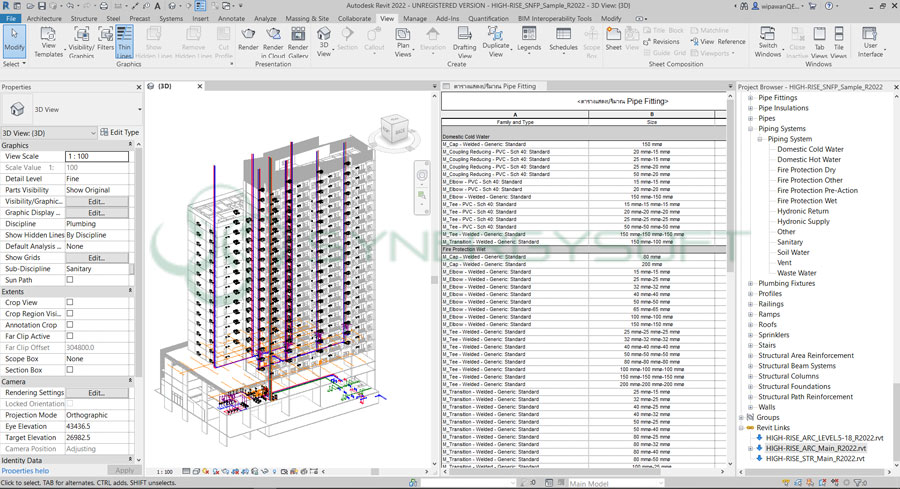Toggle the Section Box checkbox
900x489 pixels.
pos(70,370)
